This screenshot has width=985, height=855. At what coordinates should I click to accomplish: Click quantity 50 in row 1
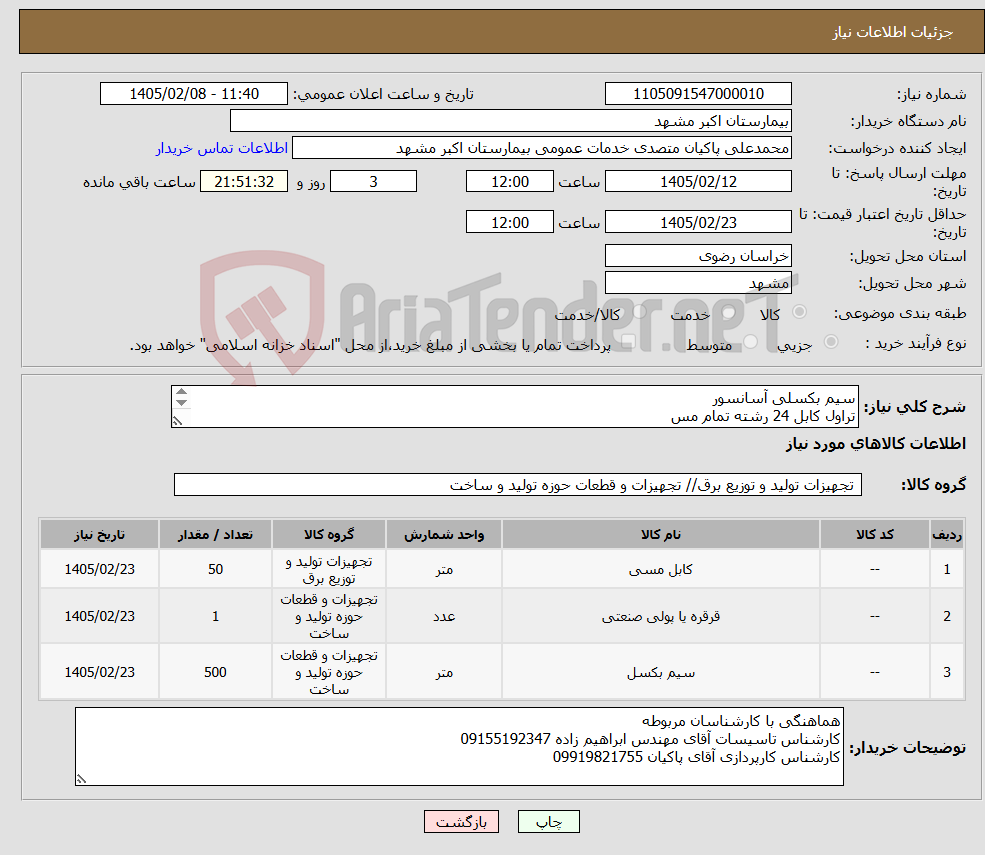(215, 569)
